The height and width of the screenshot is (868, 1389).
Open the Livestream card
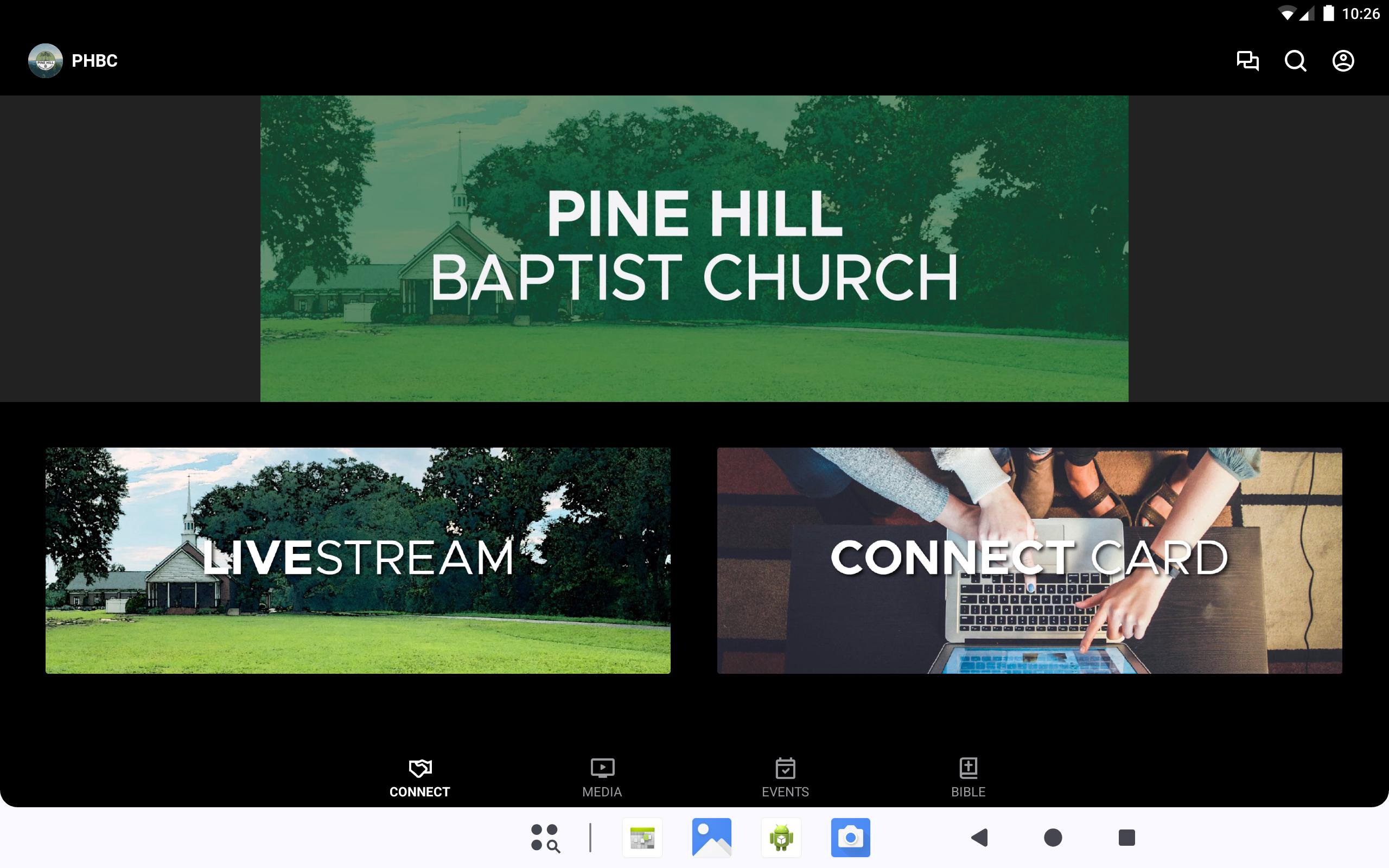[x=358, y=560]
